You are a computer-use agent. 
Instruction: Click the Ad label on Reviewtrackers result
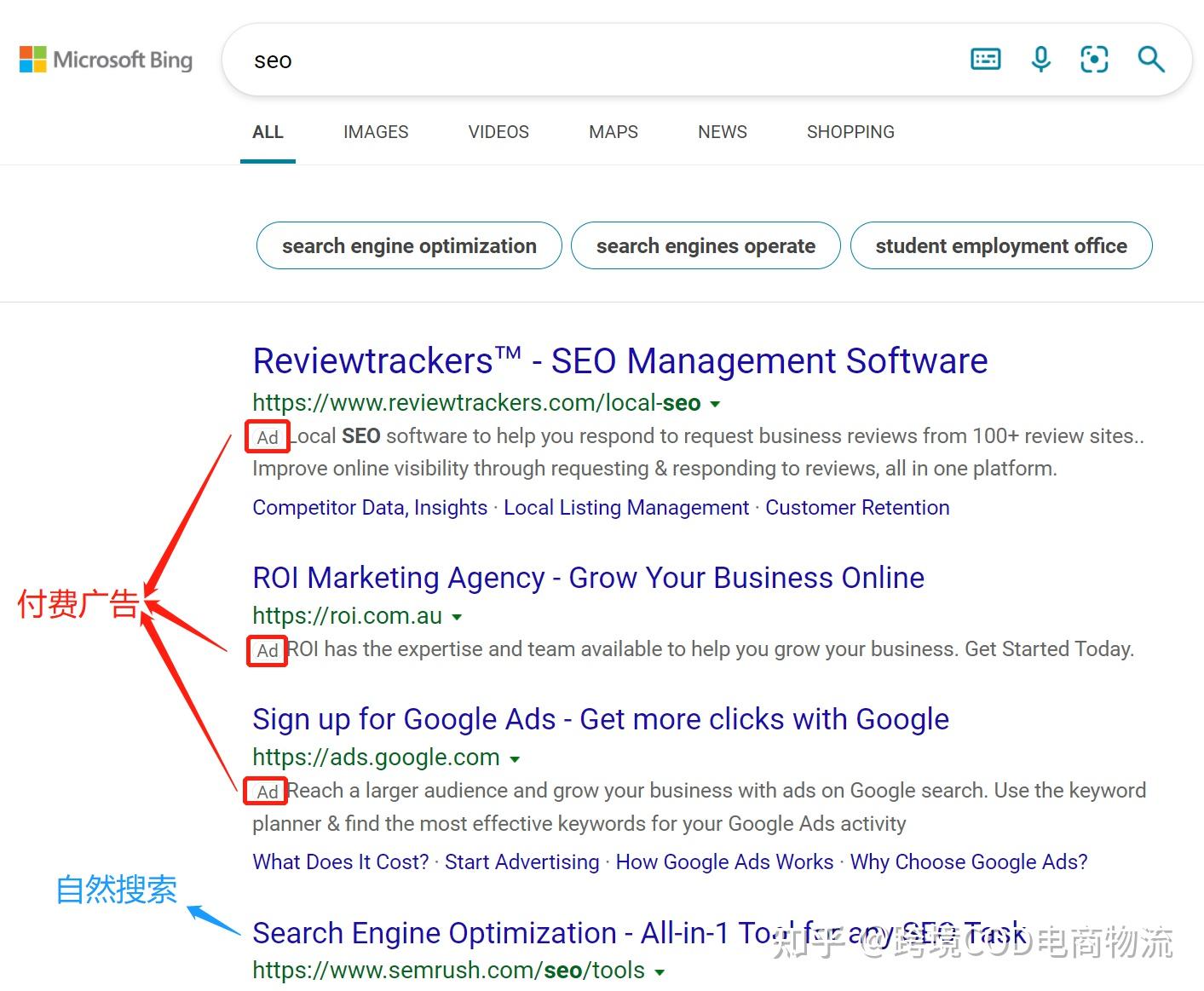click(268, 437)
